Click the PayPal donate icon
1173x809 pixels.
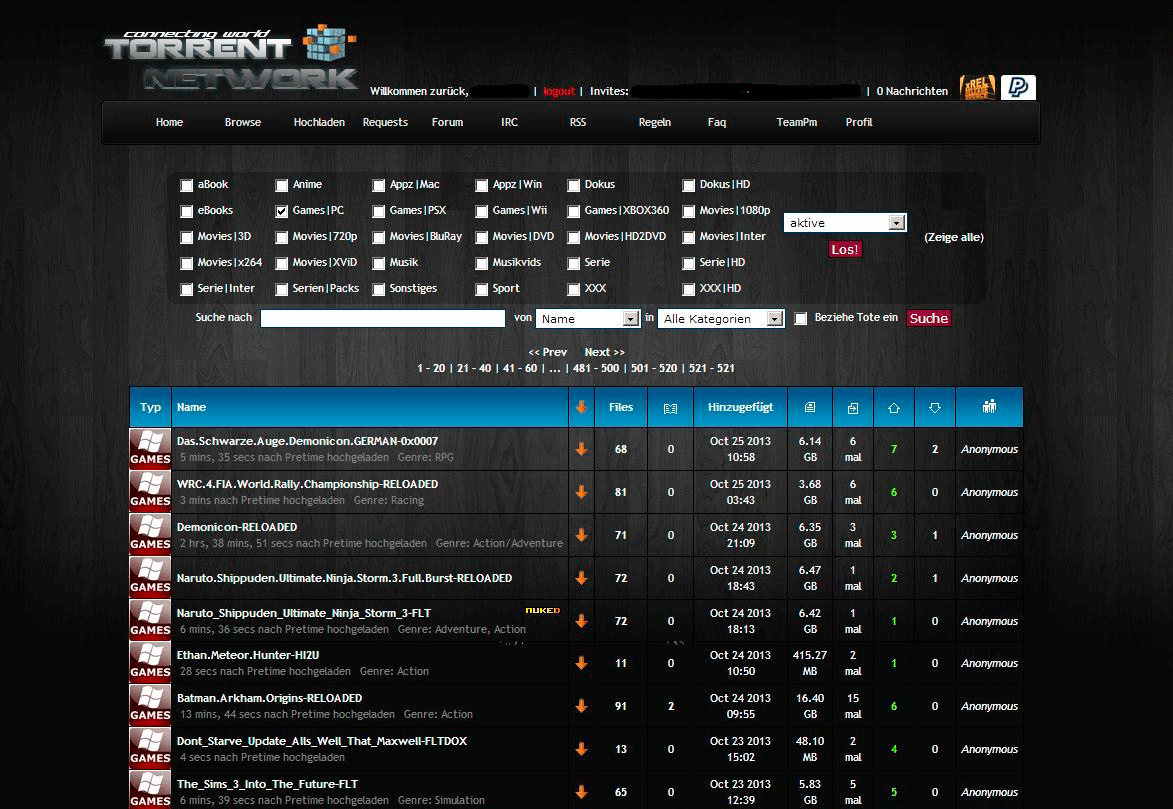tap(1018, 88)
